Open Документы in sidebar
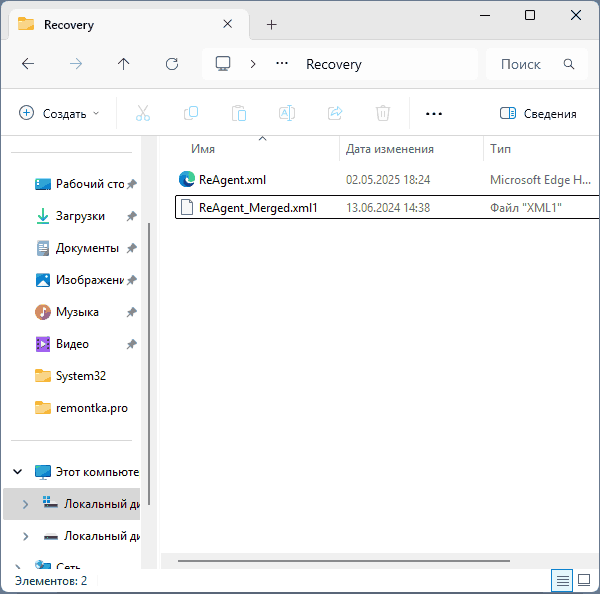The image size is (600, 594). coord(78,248)
